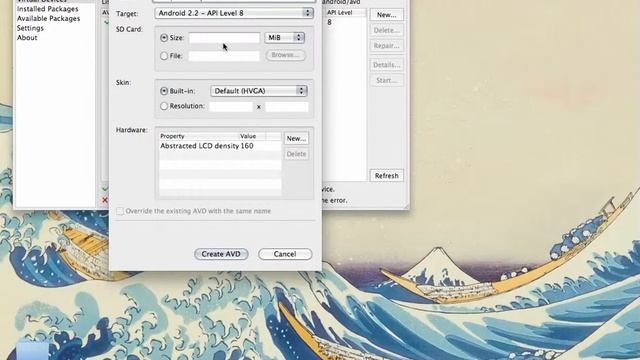This screenshot has width=640, height=360.
Task: Click the Repair... button in AVD manager window
Action: click(x=387, y=46)
